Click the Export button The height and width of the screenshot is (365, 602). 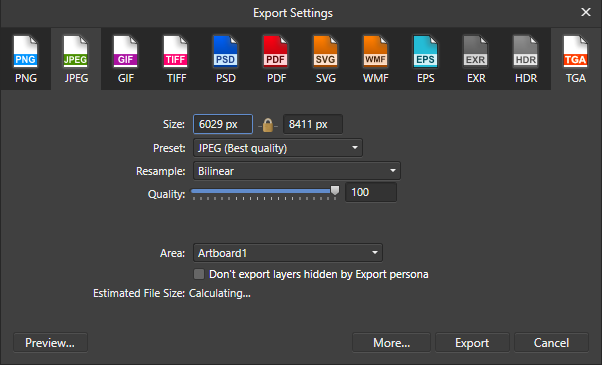click(x=472, y=342)
